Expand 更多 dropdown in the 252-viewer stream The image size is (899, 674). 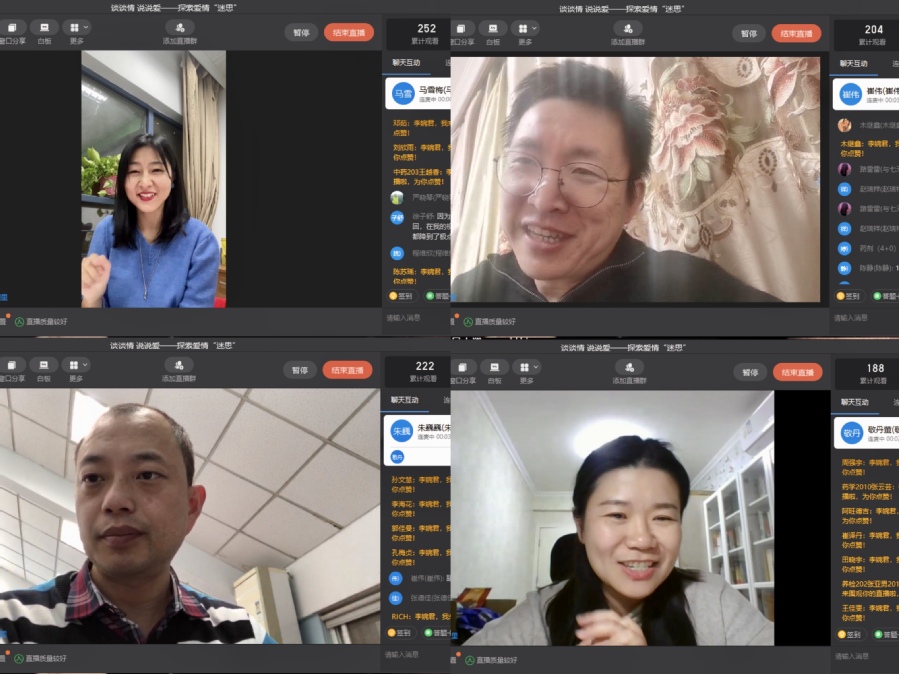(76, 28)
